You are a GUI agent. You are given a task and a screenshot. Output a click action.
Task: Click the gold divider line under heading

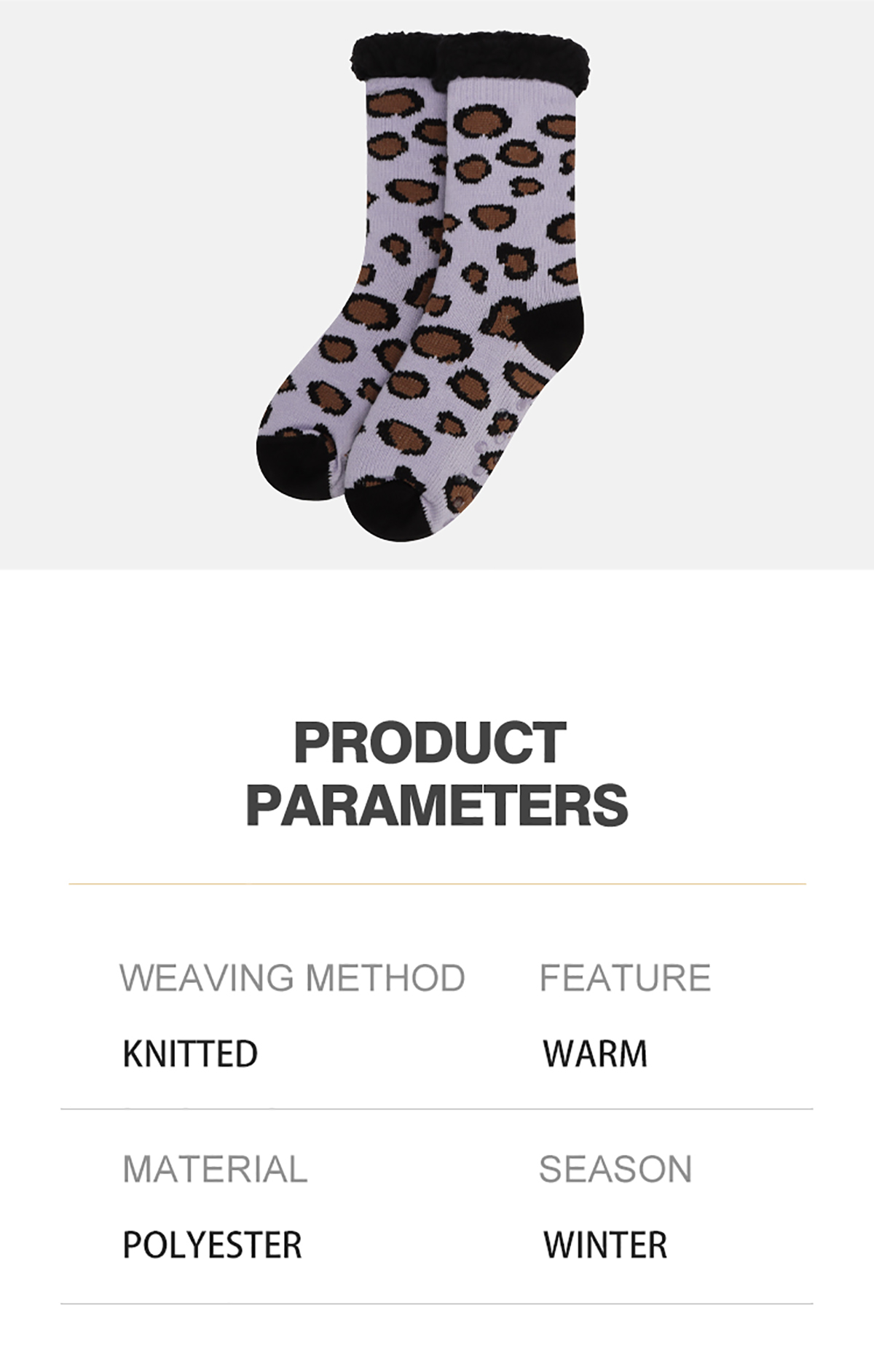coord(437,884)
